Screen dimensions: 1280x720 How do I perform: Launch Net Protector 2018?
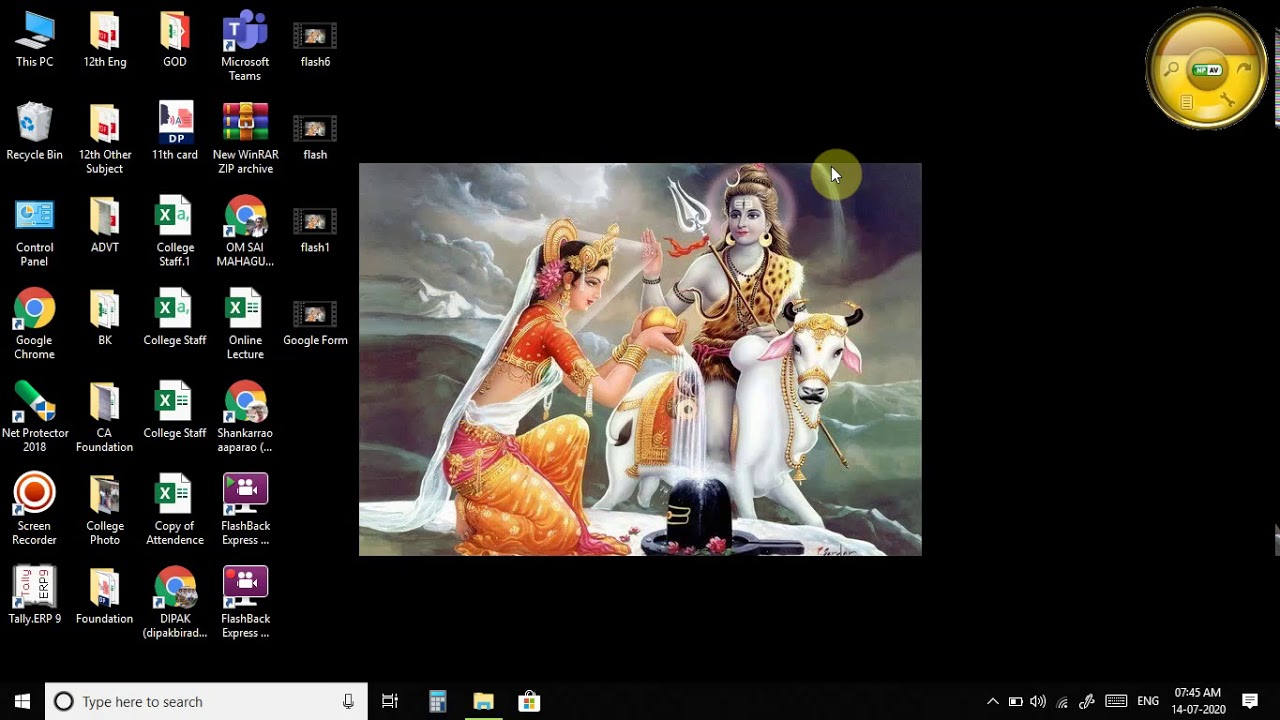34,418
